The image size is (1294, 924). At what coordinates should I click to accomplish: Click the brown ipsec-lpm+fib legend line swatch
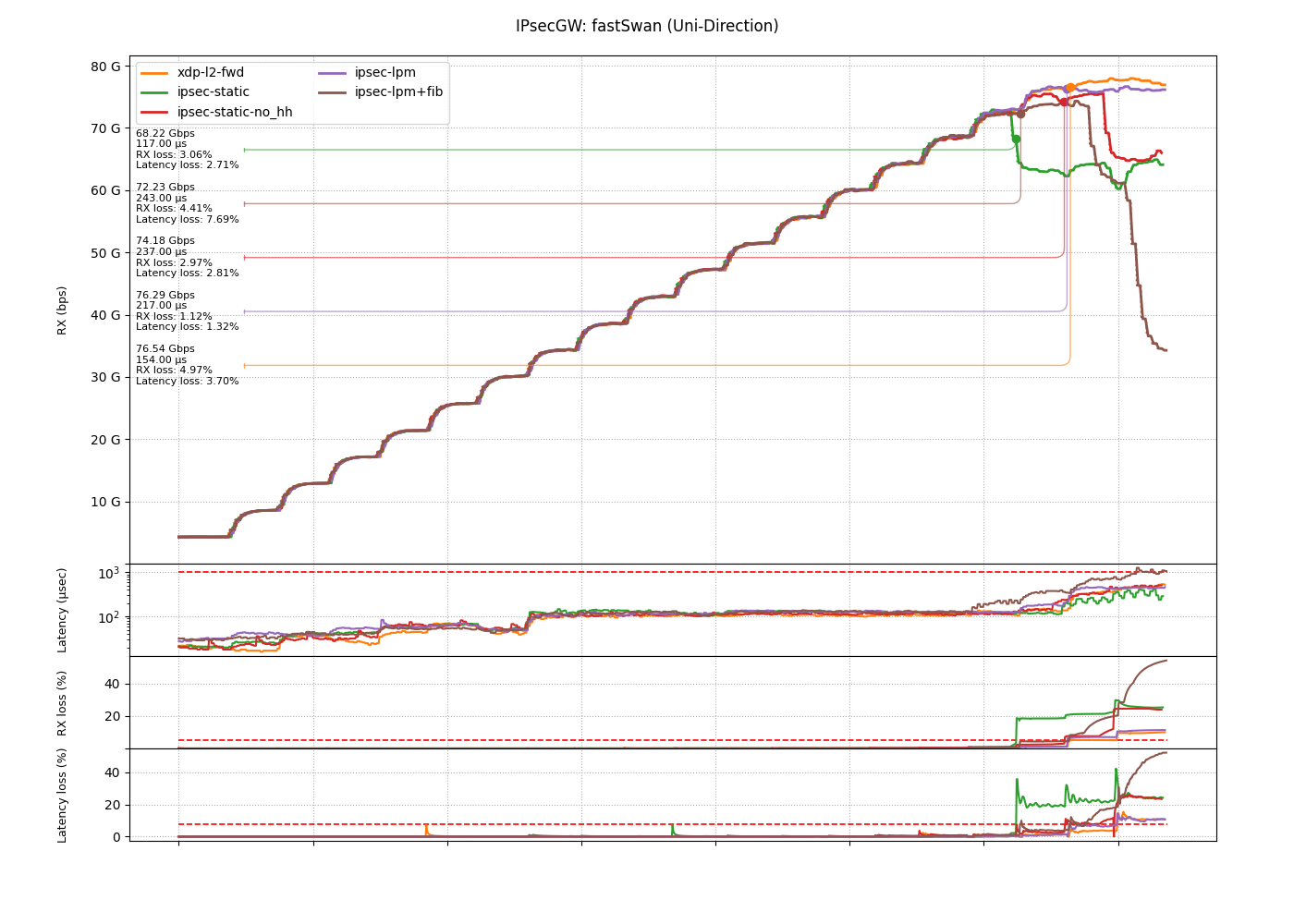[x=331, y=92]
